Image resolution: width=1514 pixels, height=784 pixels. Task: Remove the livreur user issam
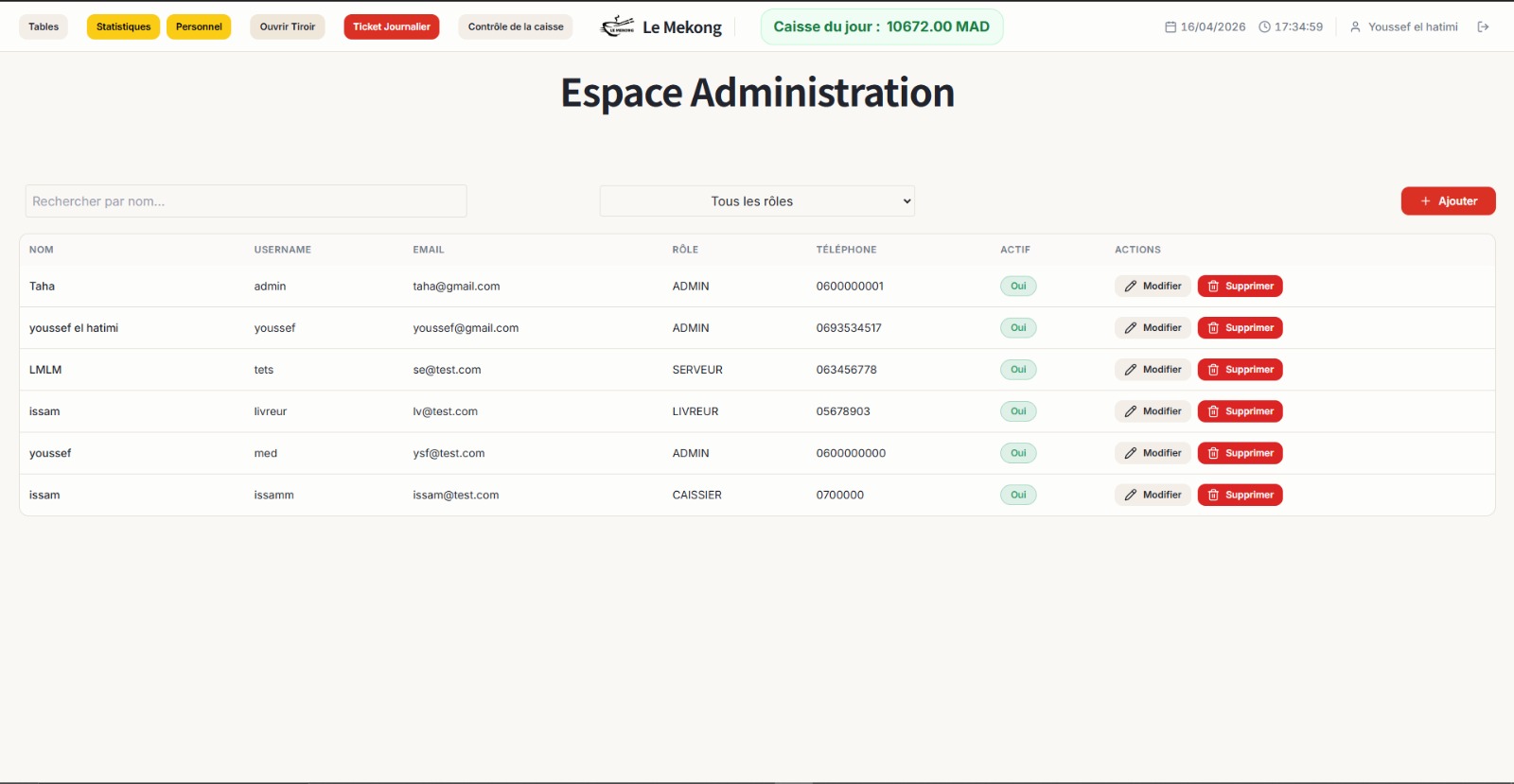tap(1240, 411)
